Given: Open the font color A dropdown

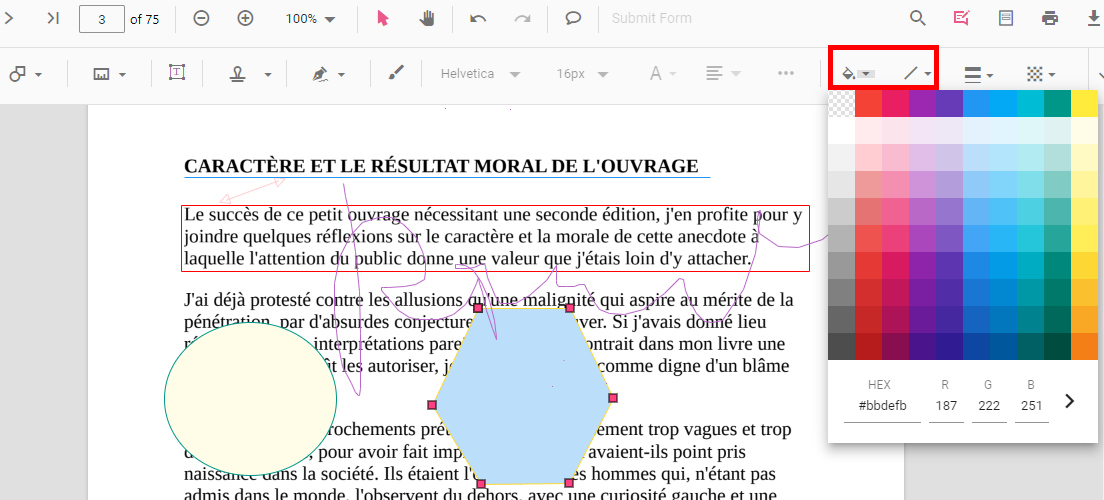Looking at the screenshot, I should pos(663,73).
